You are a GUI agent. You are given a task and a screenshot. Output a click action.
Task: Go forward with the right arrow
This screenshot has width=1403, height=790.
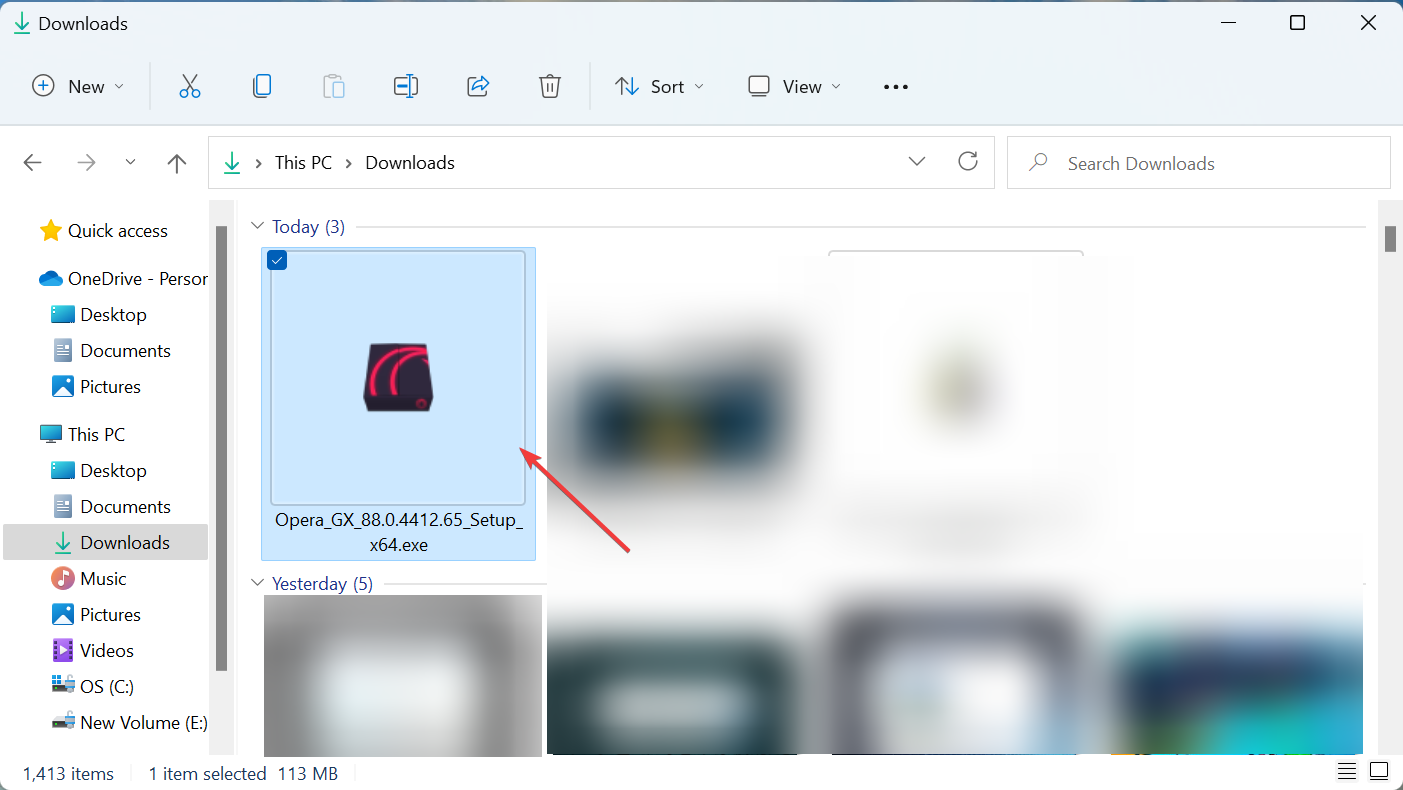(x=86, y=163)
